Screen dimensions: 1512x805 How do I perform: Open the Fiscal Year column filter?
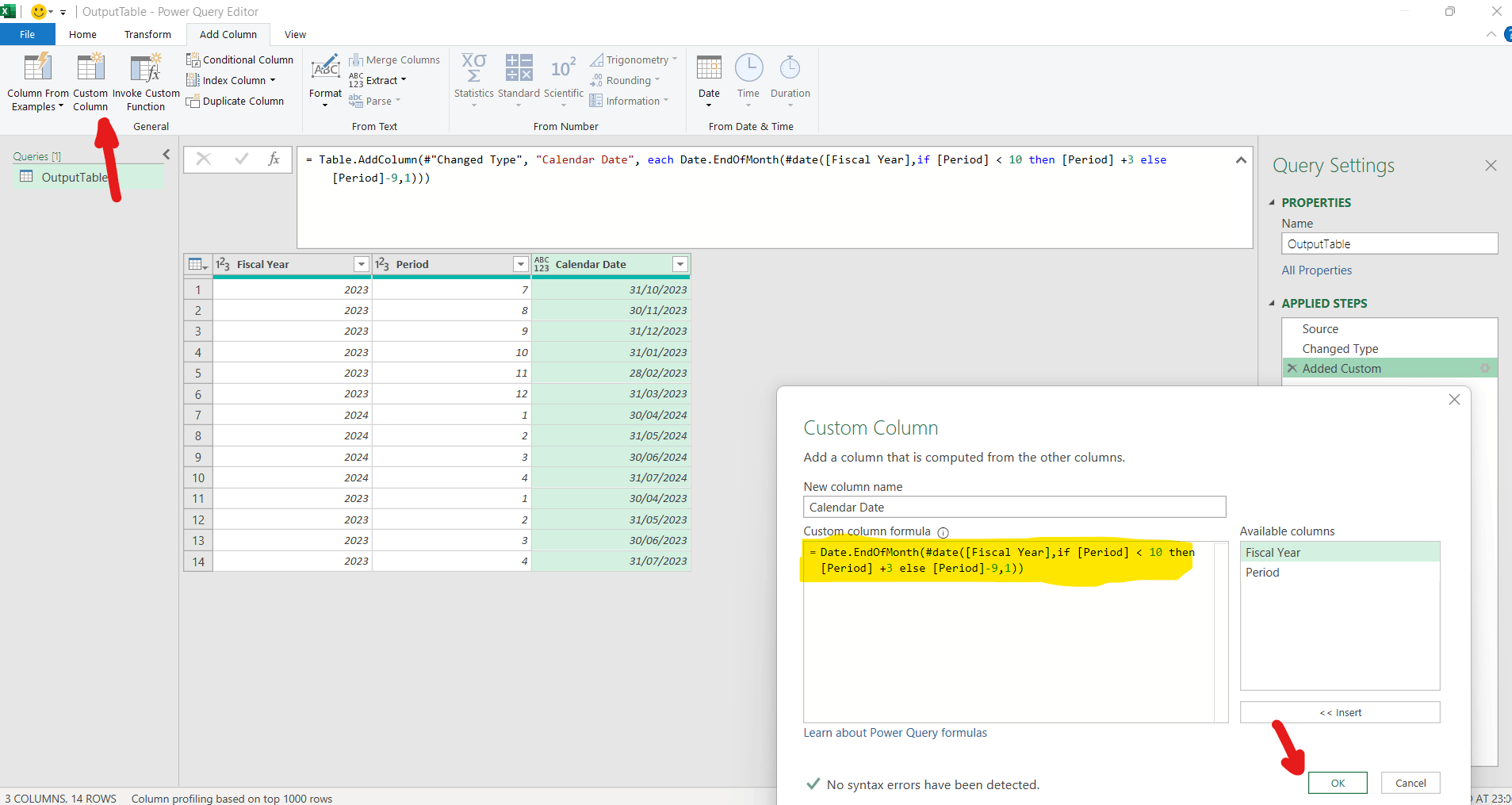tap(362, 263)
